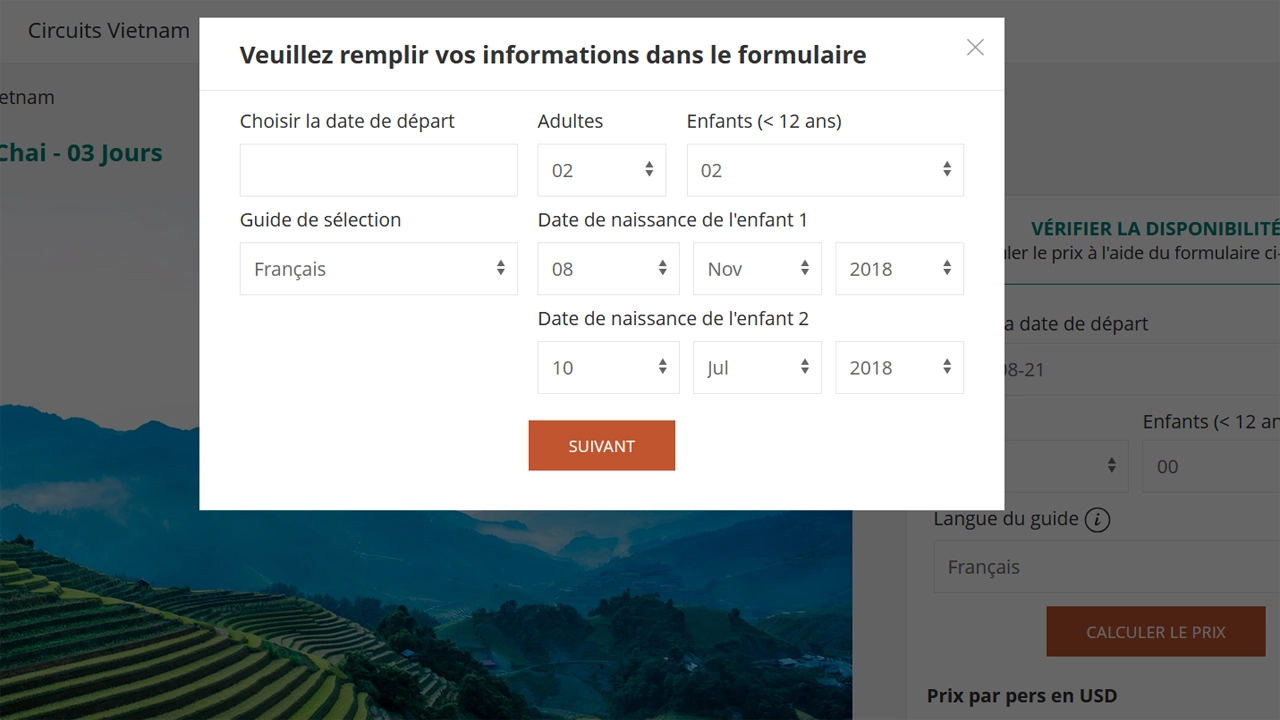
Task: Open the Enfants (< 12 ans) dropdown
Action: pos(825,170)
